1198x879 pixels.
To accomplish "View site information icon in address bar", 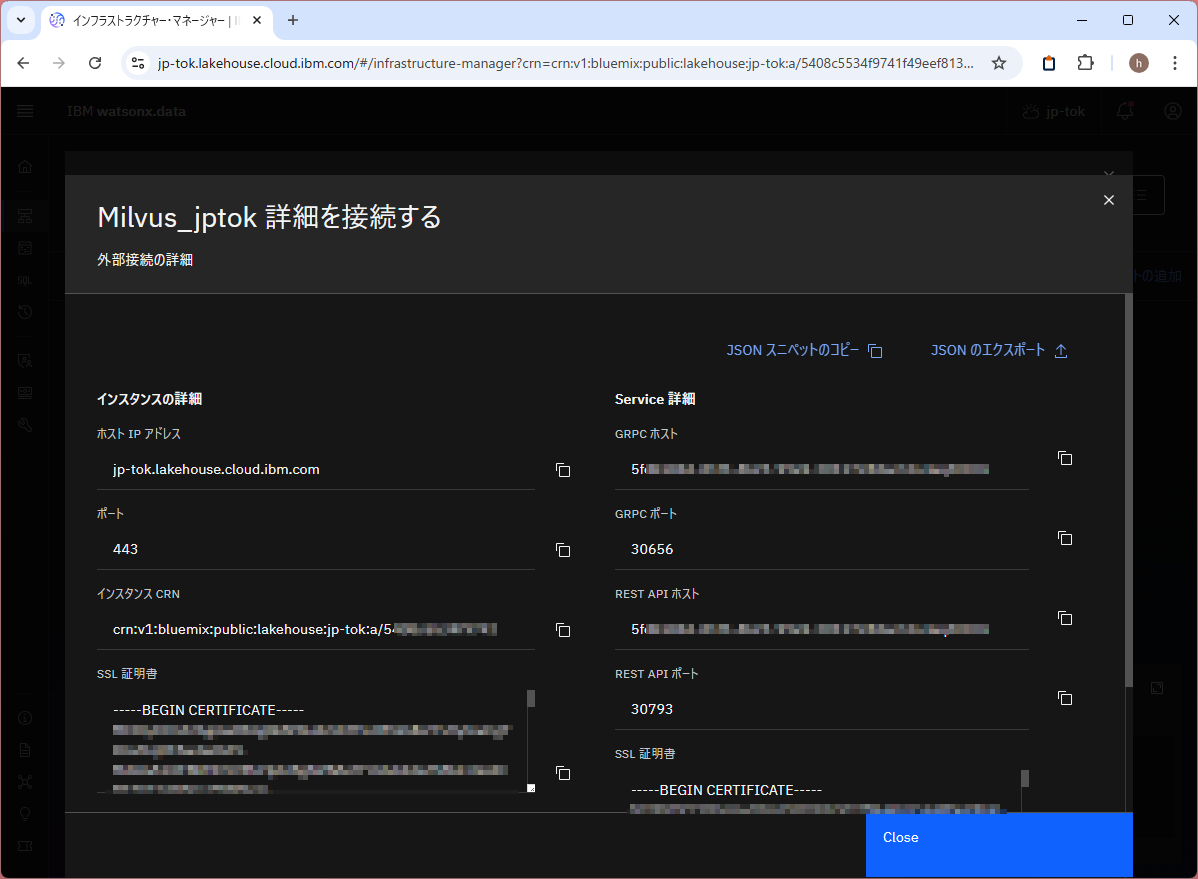I will [x=138, y=63].
